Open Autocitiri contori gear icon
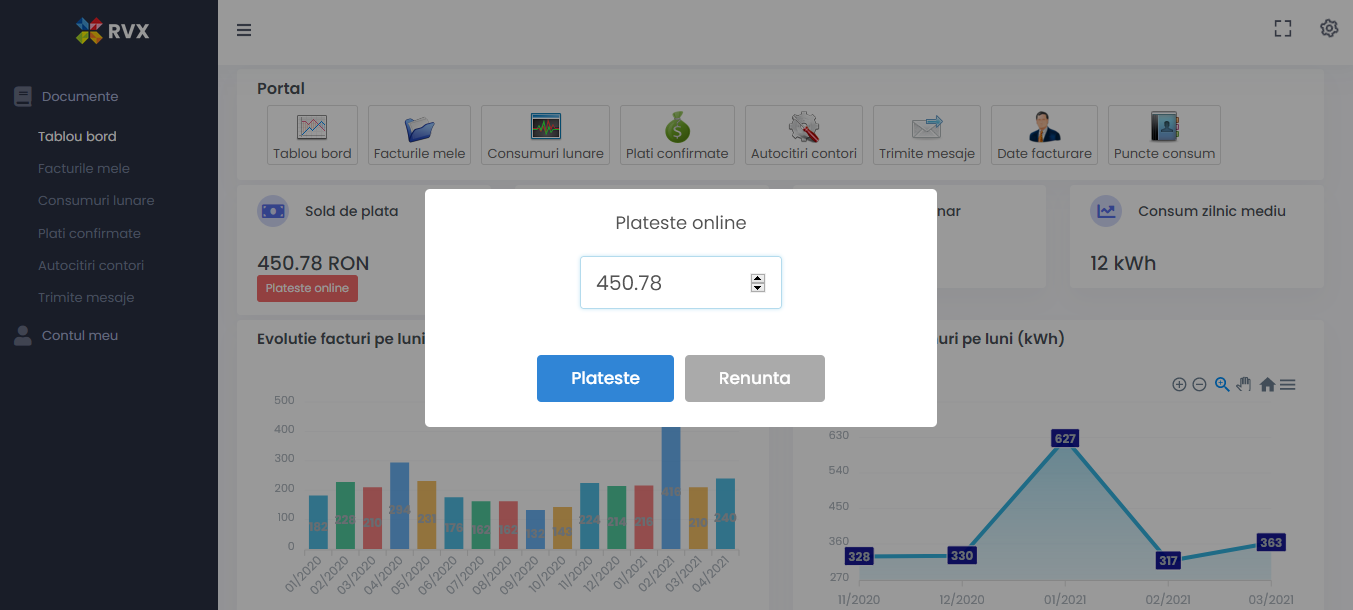Screen dimensions: 1353x610 pyautogui.click(x=804, y=135)
